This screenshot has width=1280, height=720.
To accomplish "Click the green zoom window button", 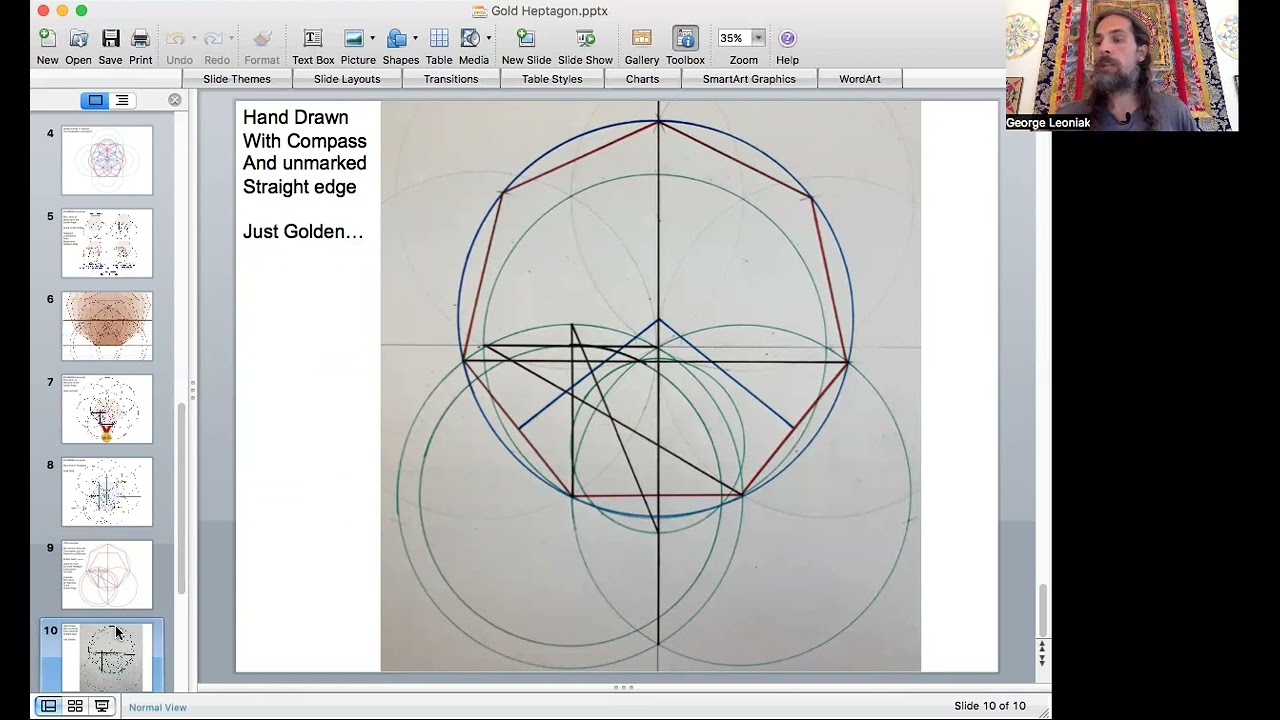I will tap(81, 11).
